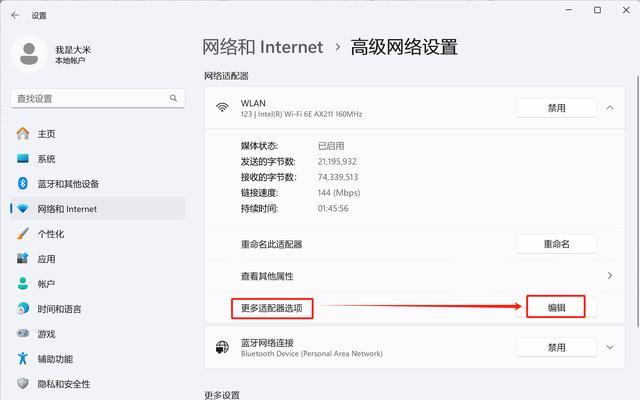Click the 我是大米 account name

pyautogui.click(x=73, y=50)
